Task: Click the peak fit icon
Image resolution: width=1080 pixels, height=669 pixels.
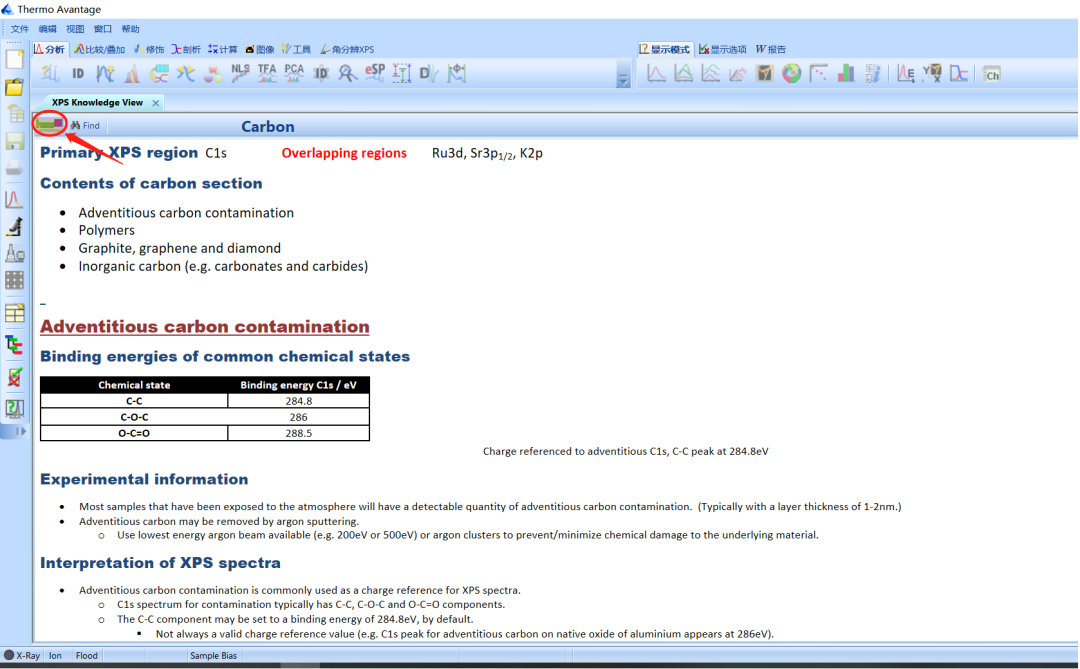Action: [132, 73]
